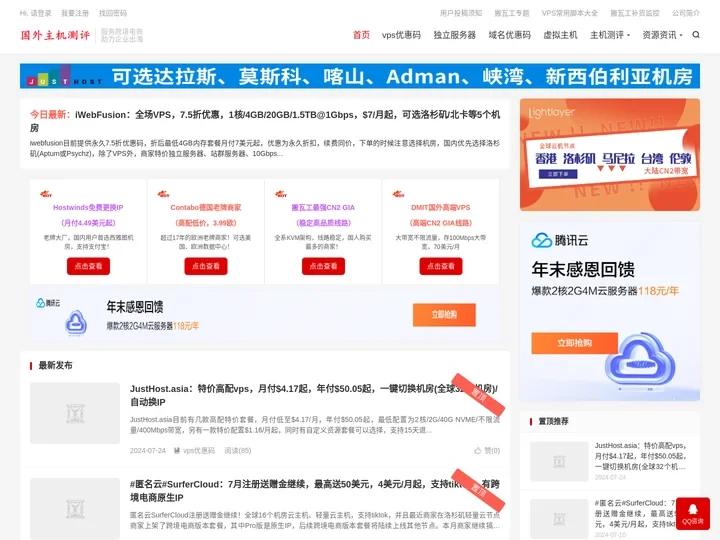Click 立即抢购 in the sidebar 腾讯云 ad
The height and width of the screenshot is (540, 720).
click(x=574, y=343)
